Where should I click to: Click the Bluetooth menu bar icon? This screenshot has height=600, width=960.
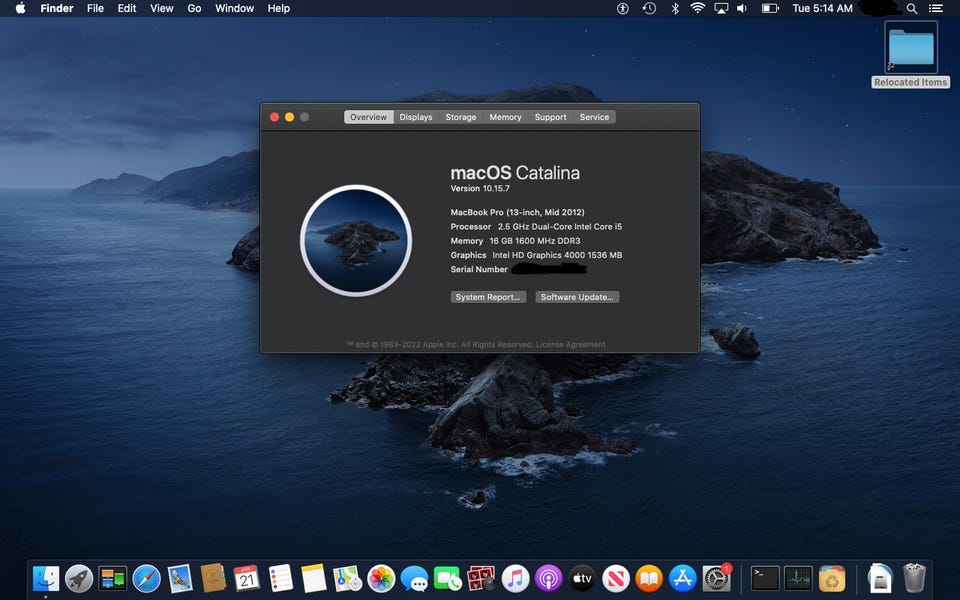point(675,8)
